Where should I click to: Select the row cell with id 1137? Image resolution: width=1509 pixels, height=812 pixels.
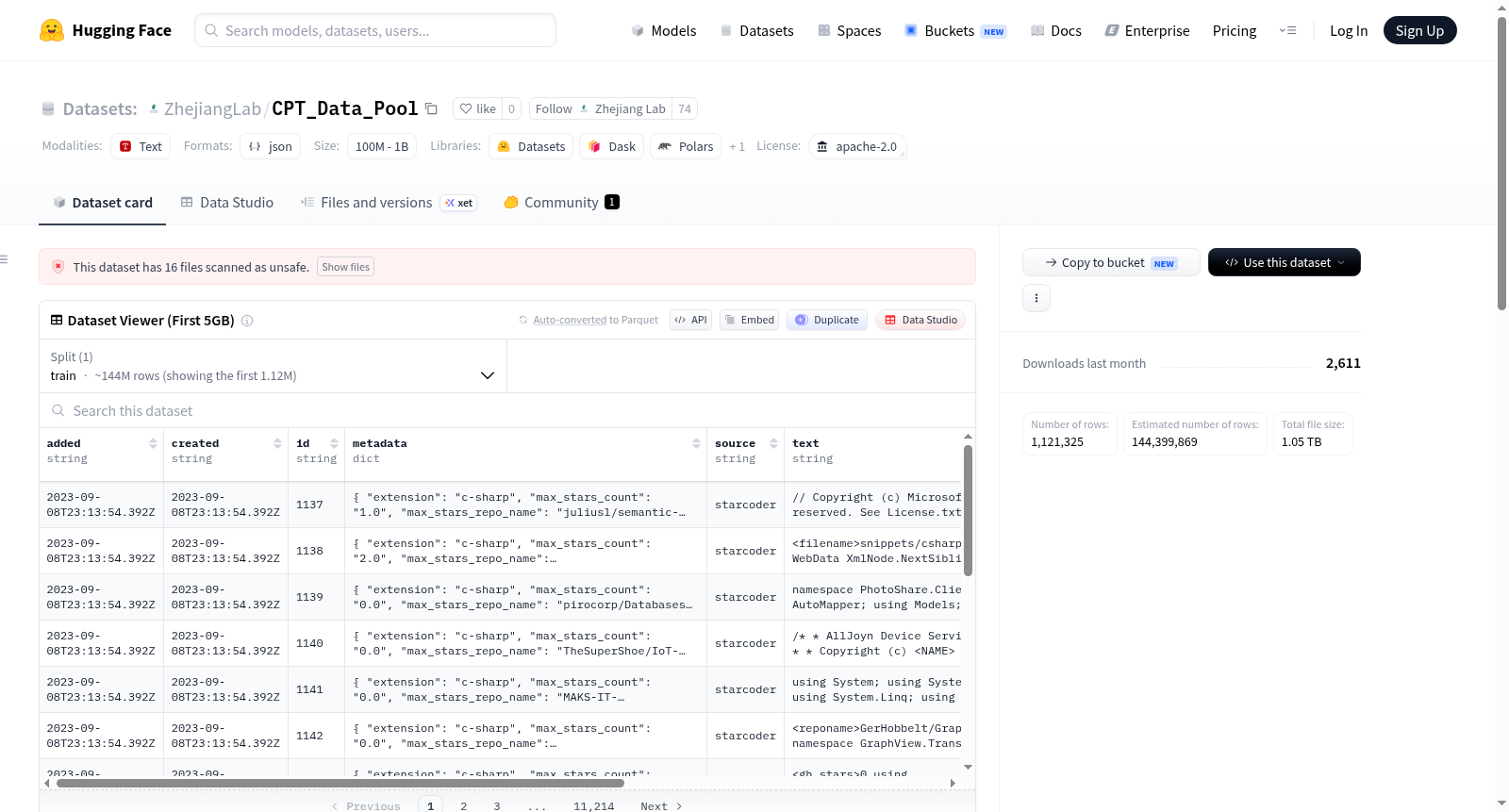tap(316, 505)
